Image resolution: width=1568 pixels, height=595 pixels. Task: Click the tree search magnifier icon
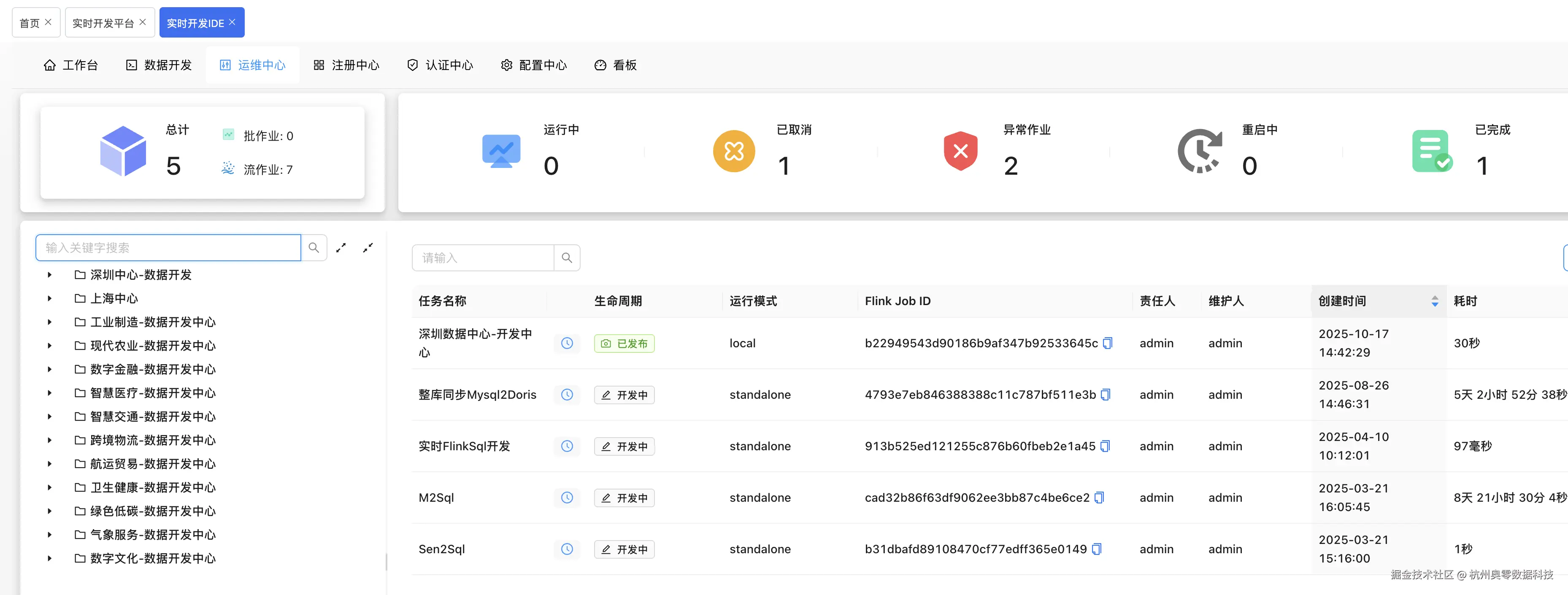pos(314,247)
